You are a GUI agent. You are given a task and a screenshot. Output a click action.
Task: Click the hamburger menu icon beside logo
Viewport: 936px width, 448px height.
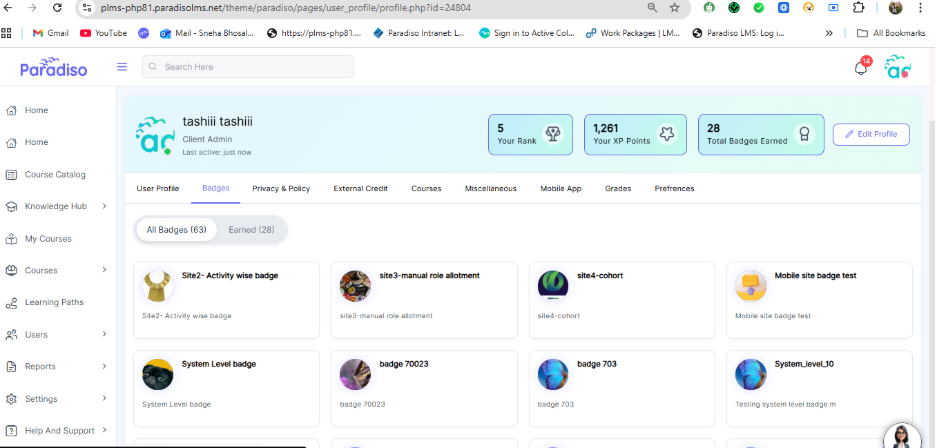tap(122, 67)
